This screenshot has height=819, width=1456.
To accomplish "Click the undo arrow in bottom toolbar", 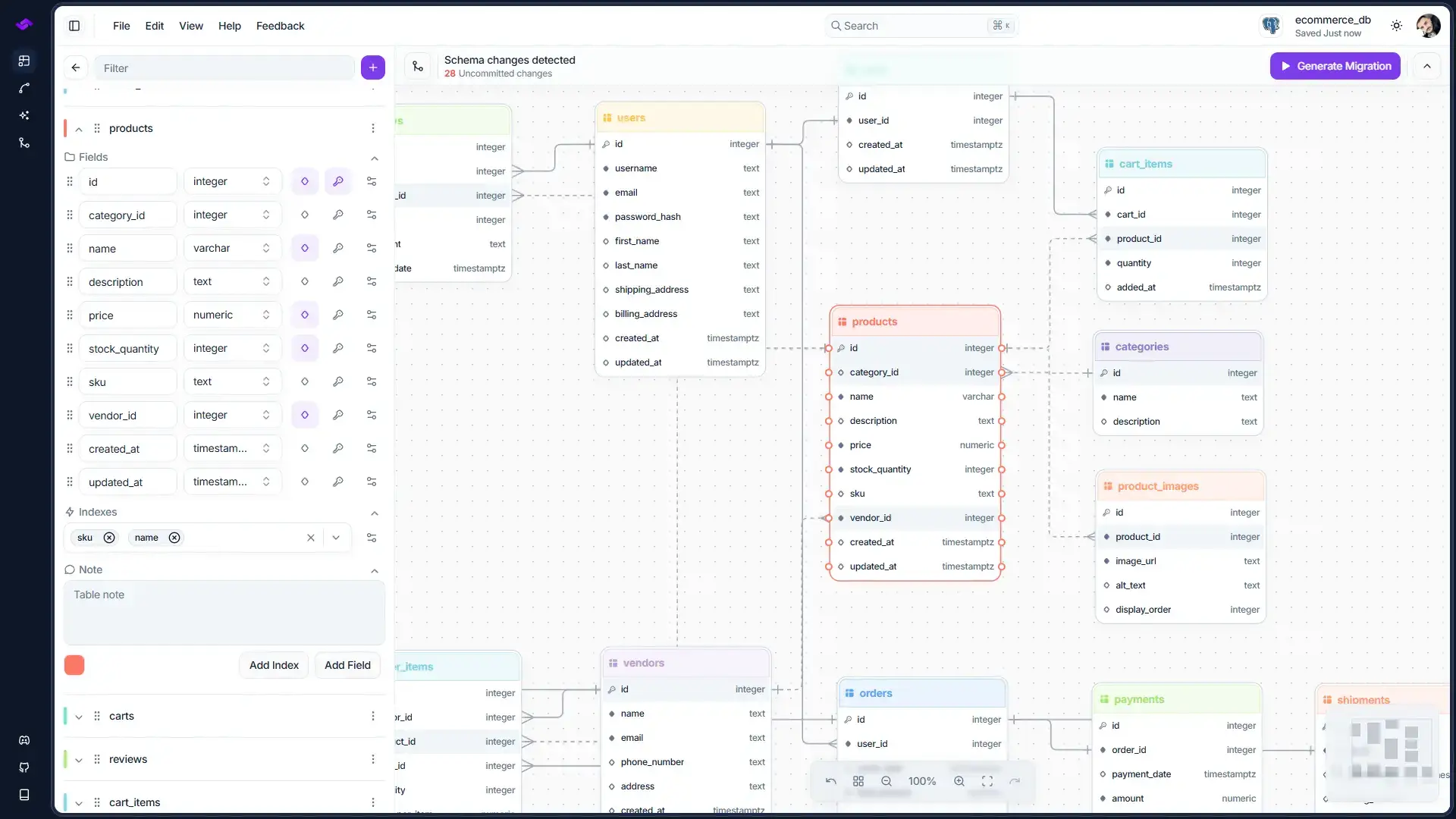I will [831, 781].
